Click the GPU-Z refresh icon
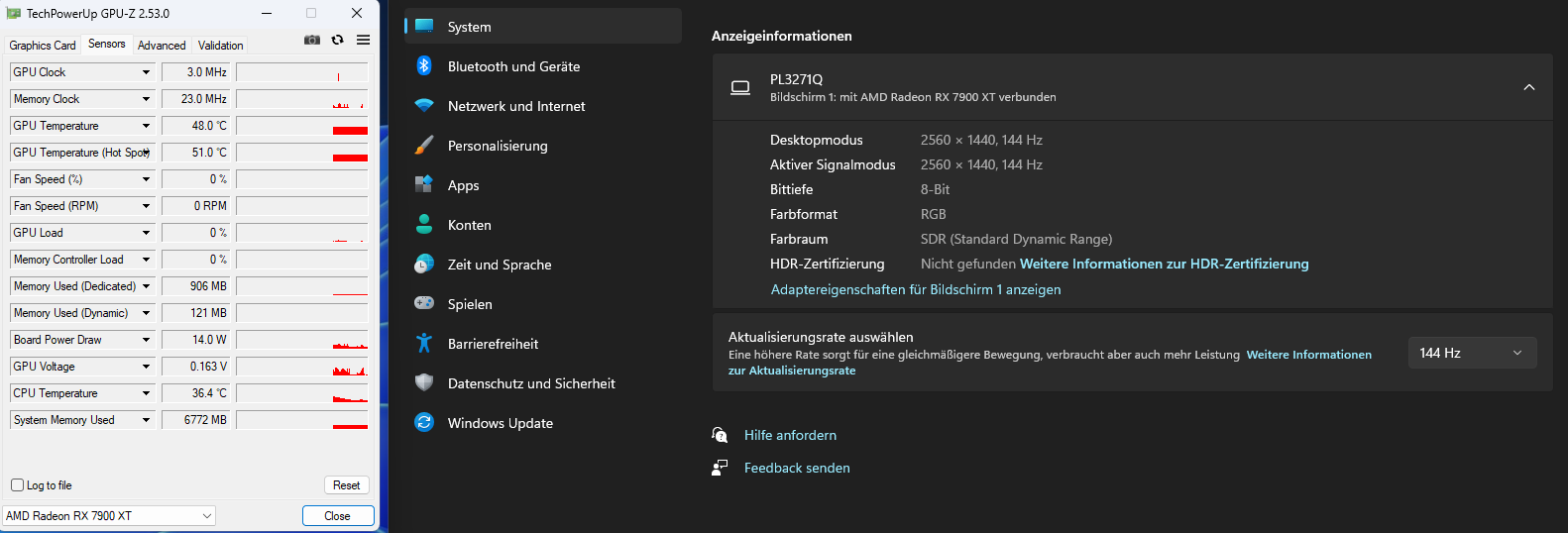The height and width of the screenshot is (533, 1568). (x=338, y=40)
